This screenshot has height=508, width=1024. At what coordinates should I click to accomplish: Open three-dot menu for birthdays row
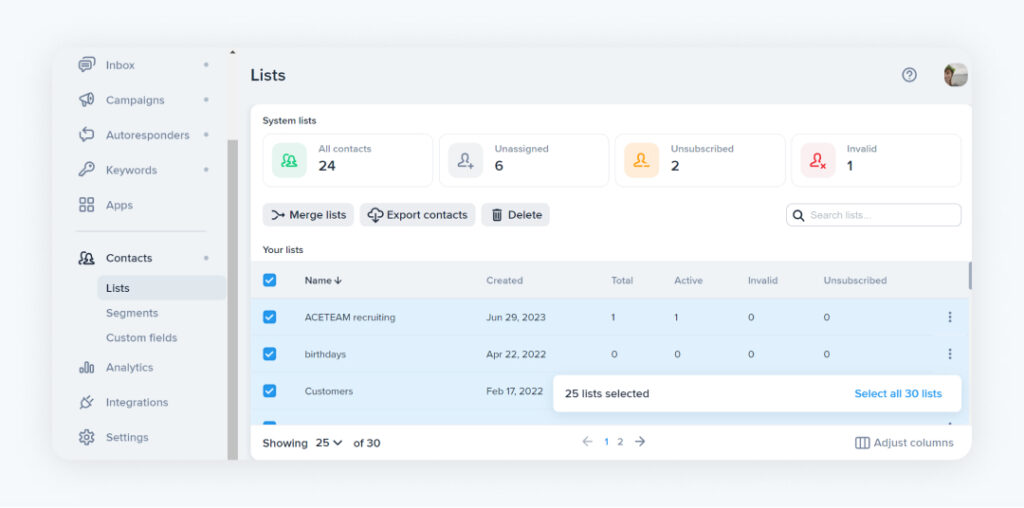pos(949,354)
